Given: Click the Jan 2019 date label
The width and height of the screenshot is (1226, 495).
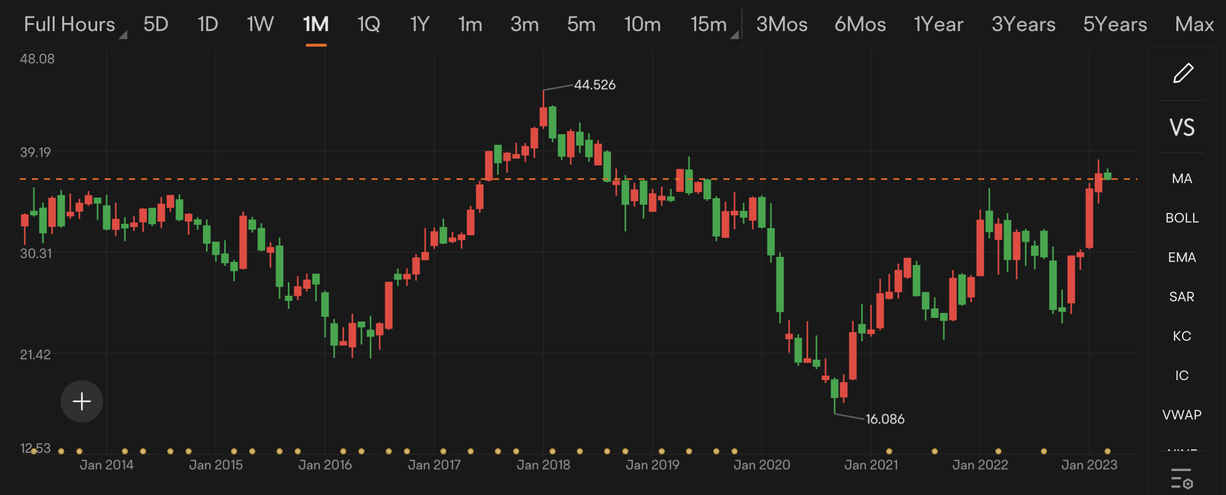Looking at the screenshot, I should tap(653, 465).
